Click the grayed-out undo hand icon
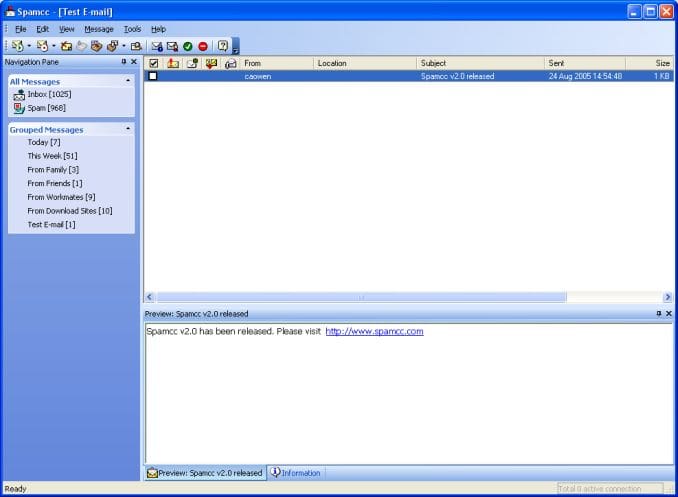 [81, 46]
